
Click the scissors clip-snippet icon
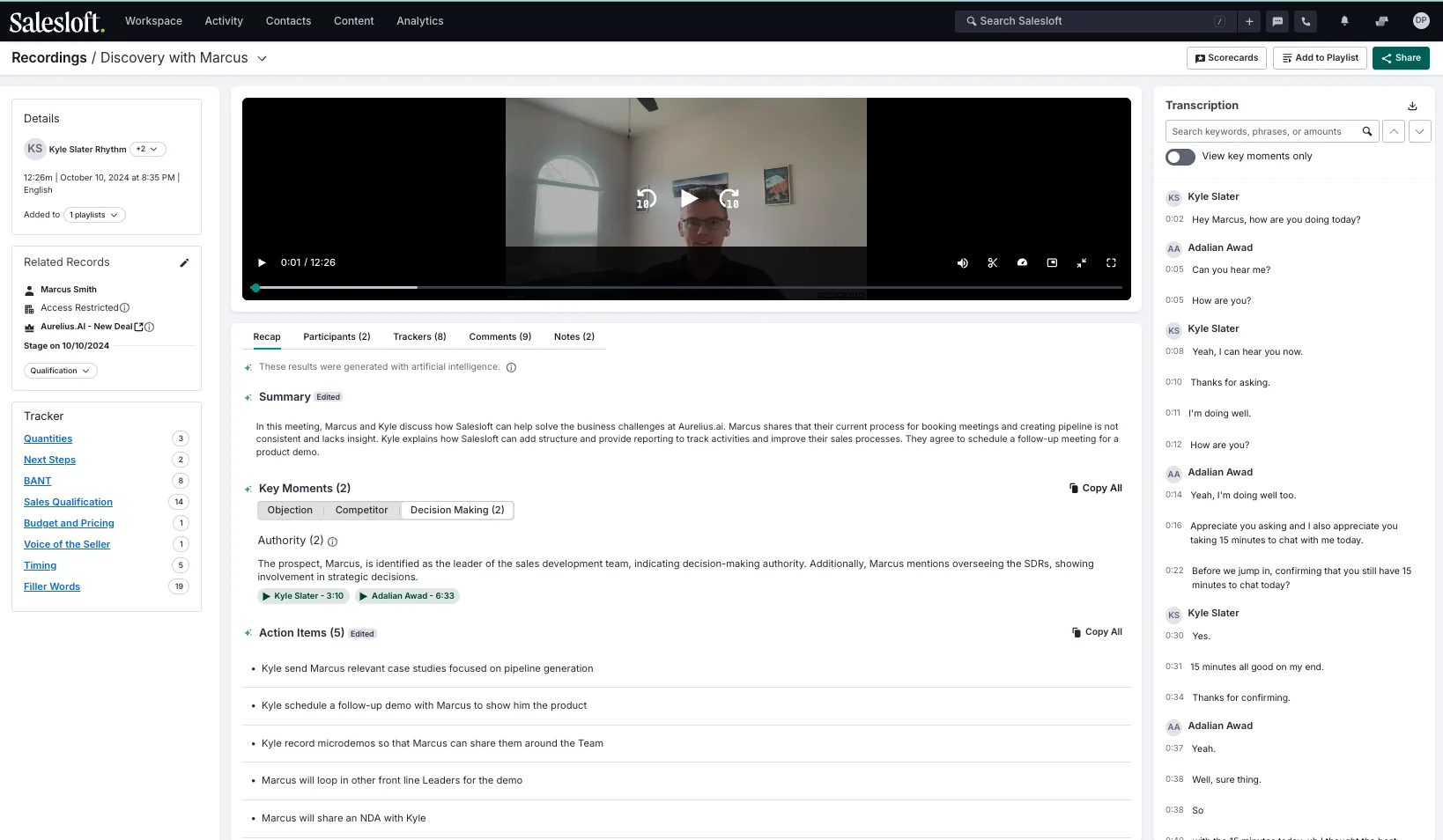[x=993, y=262]
